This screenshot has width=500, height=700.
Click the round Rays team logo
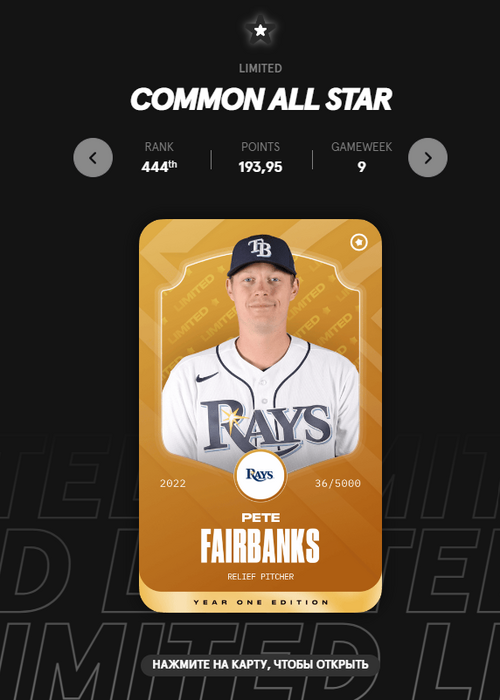click(260, 475)
